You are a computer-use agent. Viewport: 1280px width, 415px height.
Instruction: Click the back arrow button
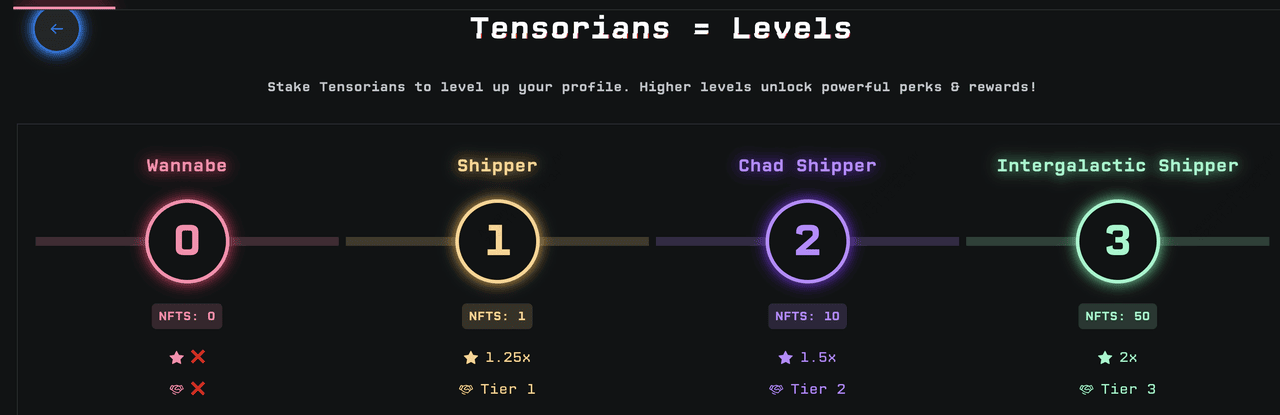click(x=57, y=29)
